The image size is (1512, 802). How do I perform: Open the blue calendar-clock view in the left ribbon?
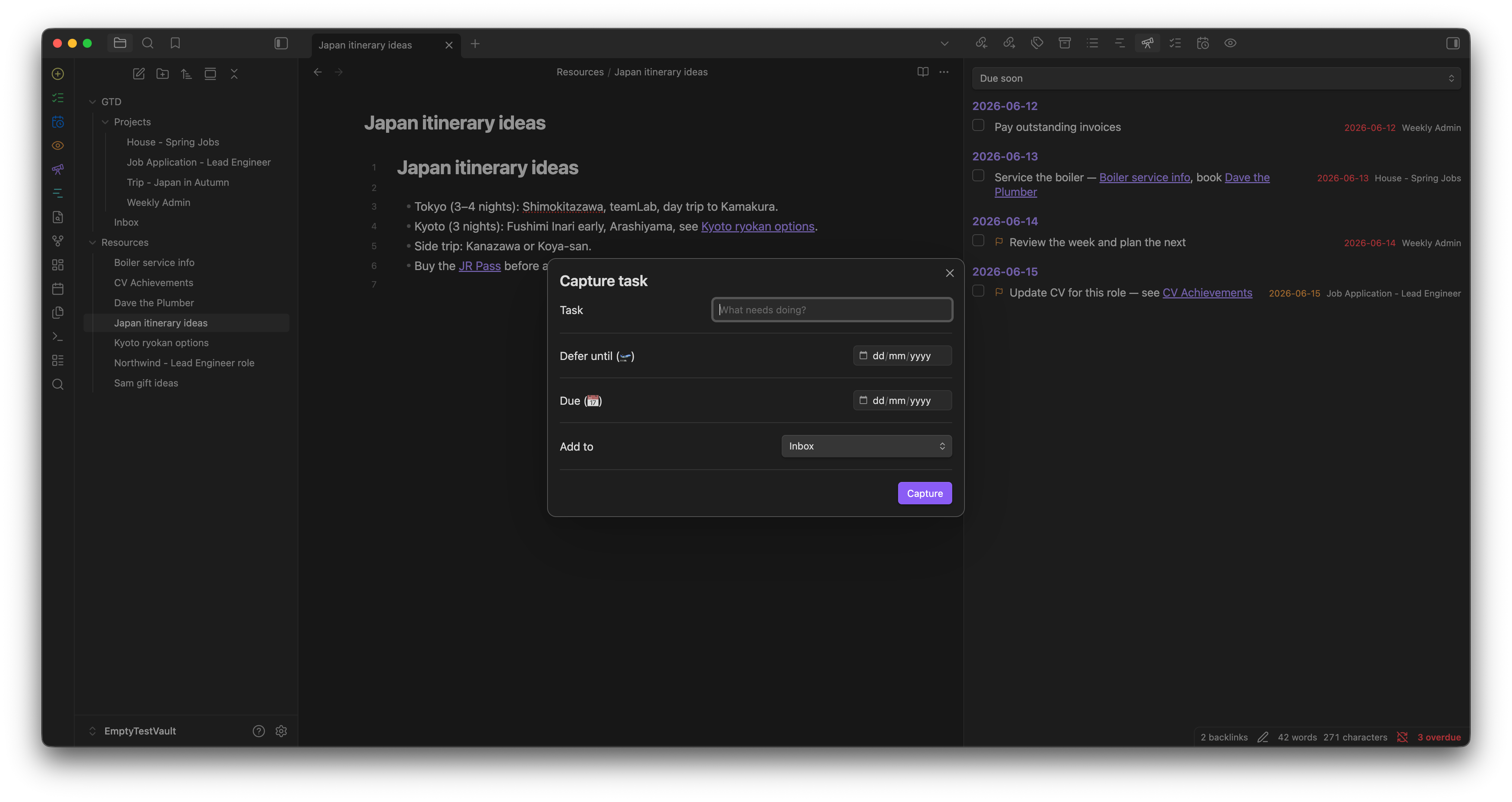[x=57, y=122]
